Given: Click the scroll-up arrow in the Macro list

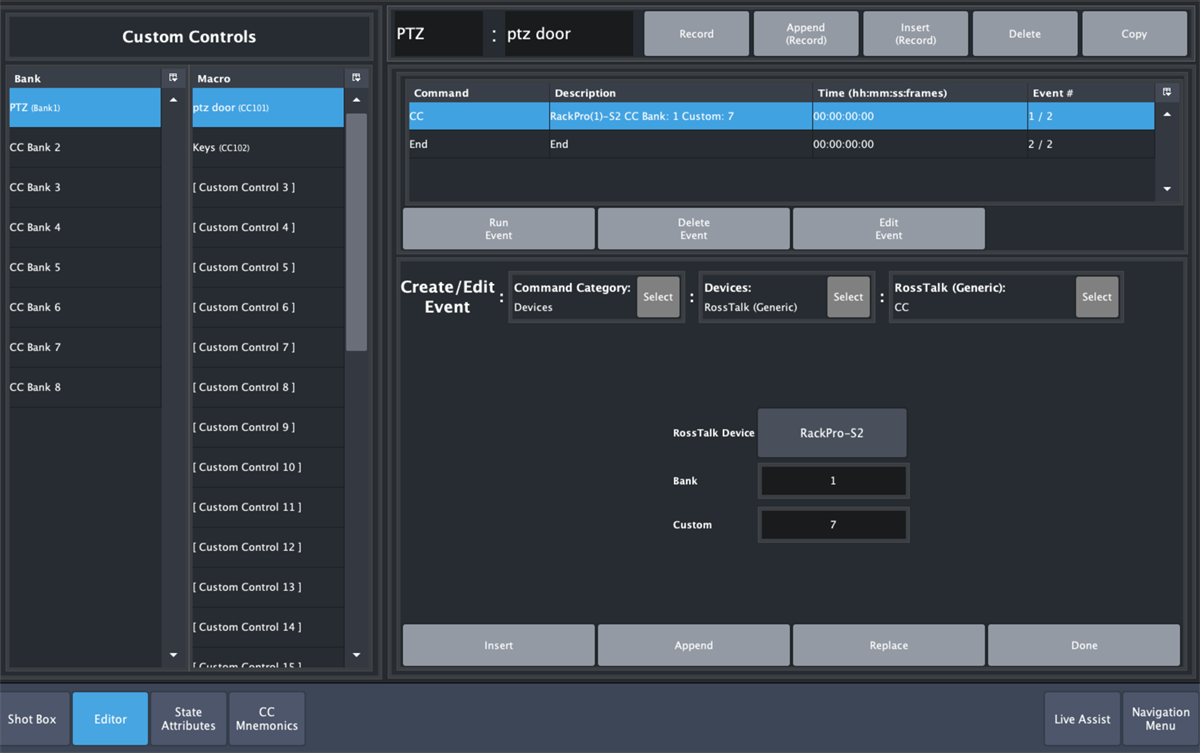Looking at the screenshot, I should tap(356, 99).
